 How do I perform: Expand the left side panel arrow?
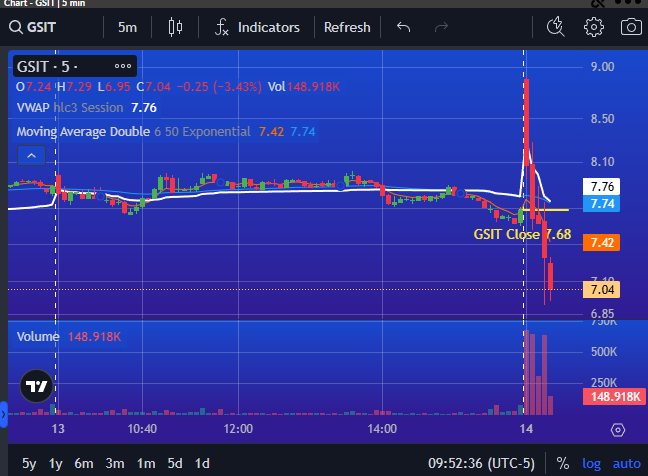click(3, 414)
